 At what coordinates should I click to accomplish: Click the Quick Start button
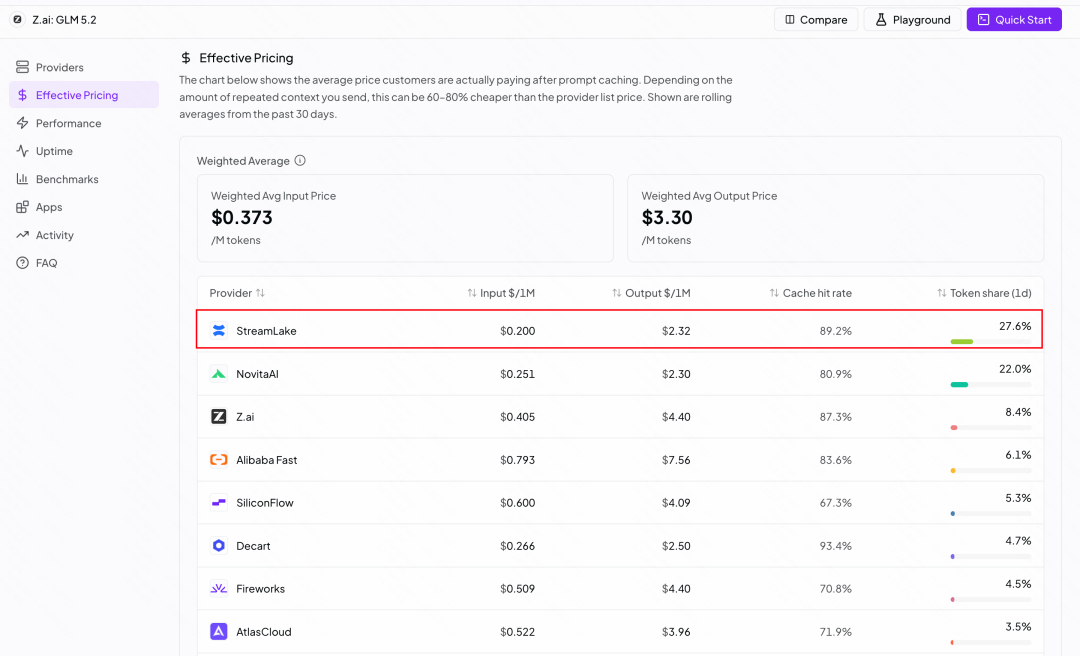[x=1014, y=19]
